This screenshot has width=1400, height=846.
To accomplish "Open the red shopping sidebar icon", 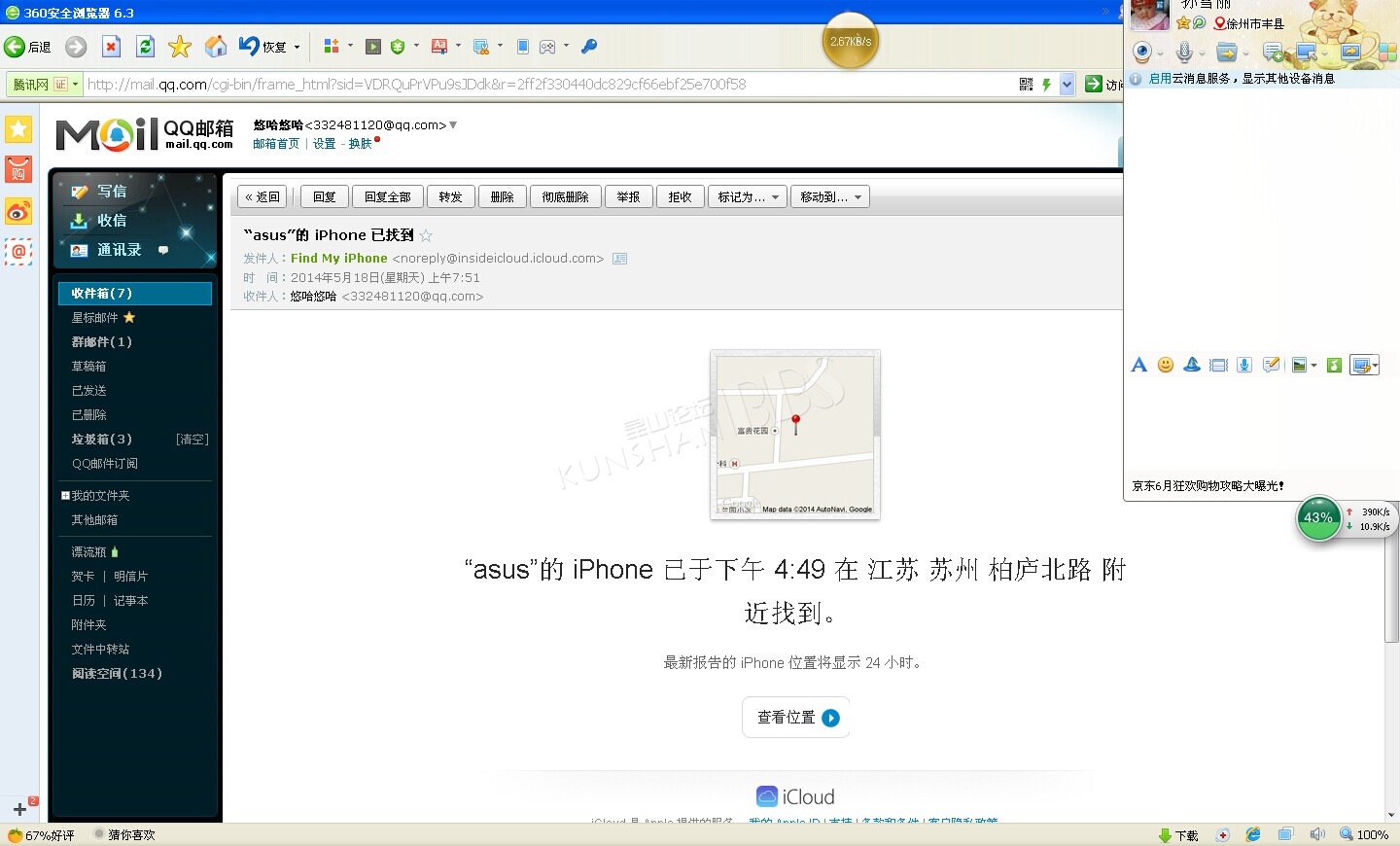I will pyautogui.click(x=18, y=169).
